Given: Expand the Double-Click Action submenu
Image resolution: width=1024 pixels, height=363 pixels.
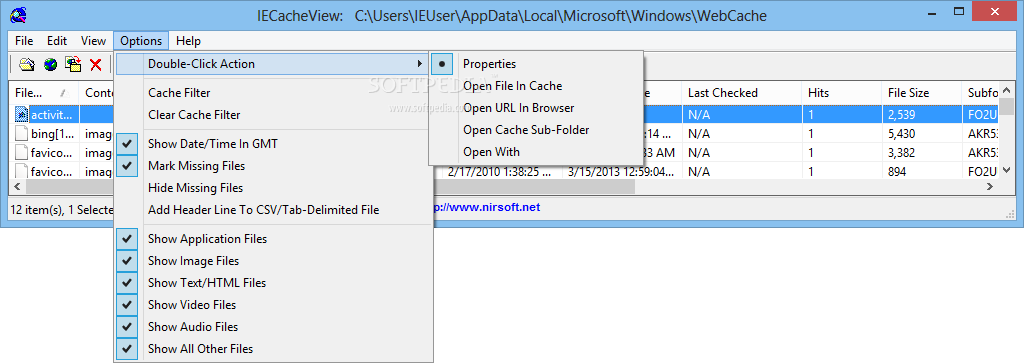Looking at the screenshot, I should click(273, 64).
